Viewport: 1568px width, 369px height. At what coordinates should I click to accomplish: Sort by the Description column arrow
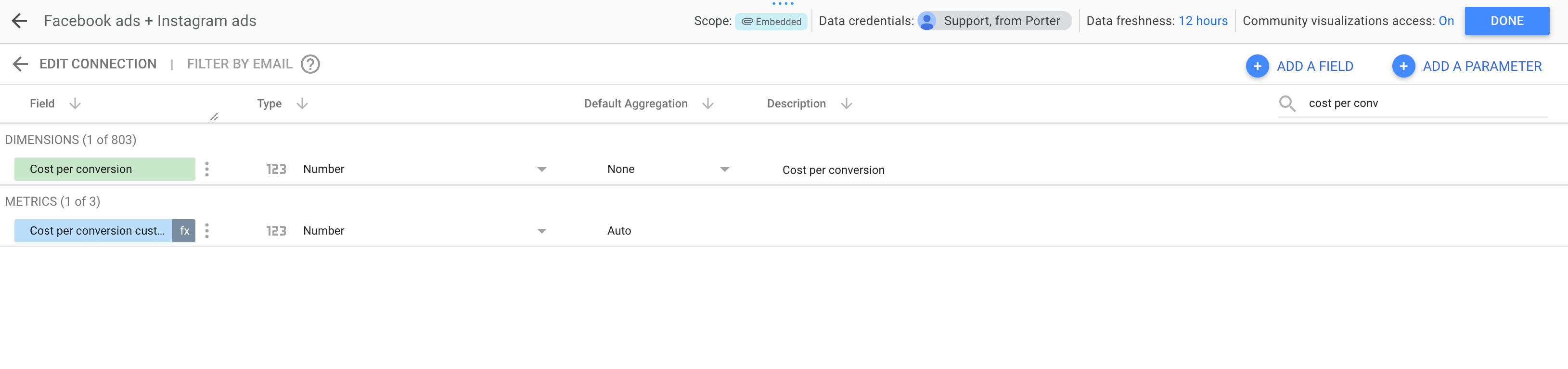(846, 104)
